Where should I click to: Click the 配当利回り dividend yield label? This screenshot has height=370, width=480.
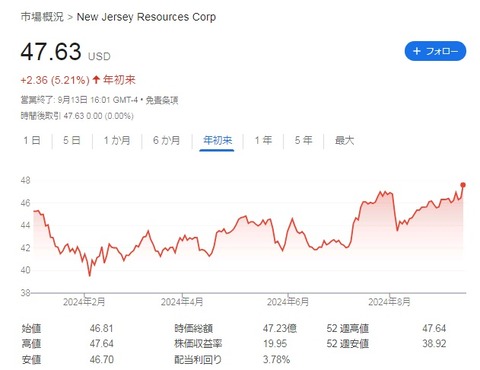click(198, 359)
